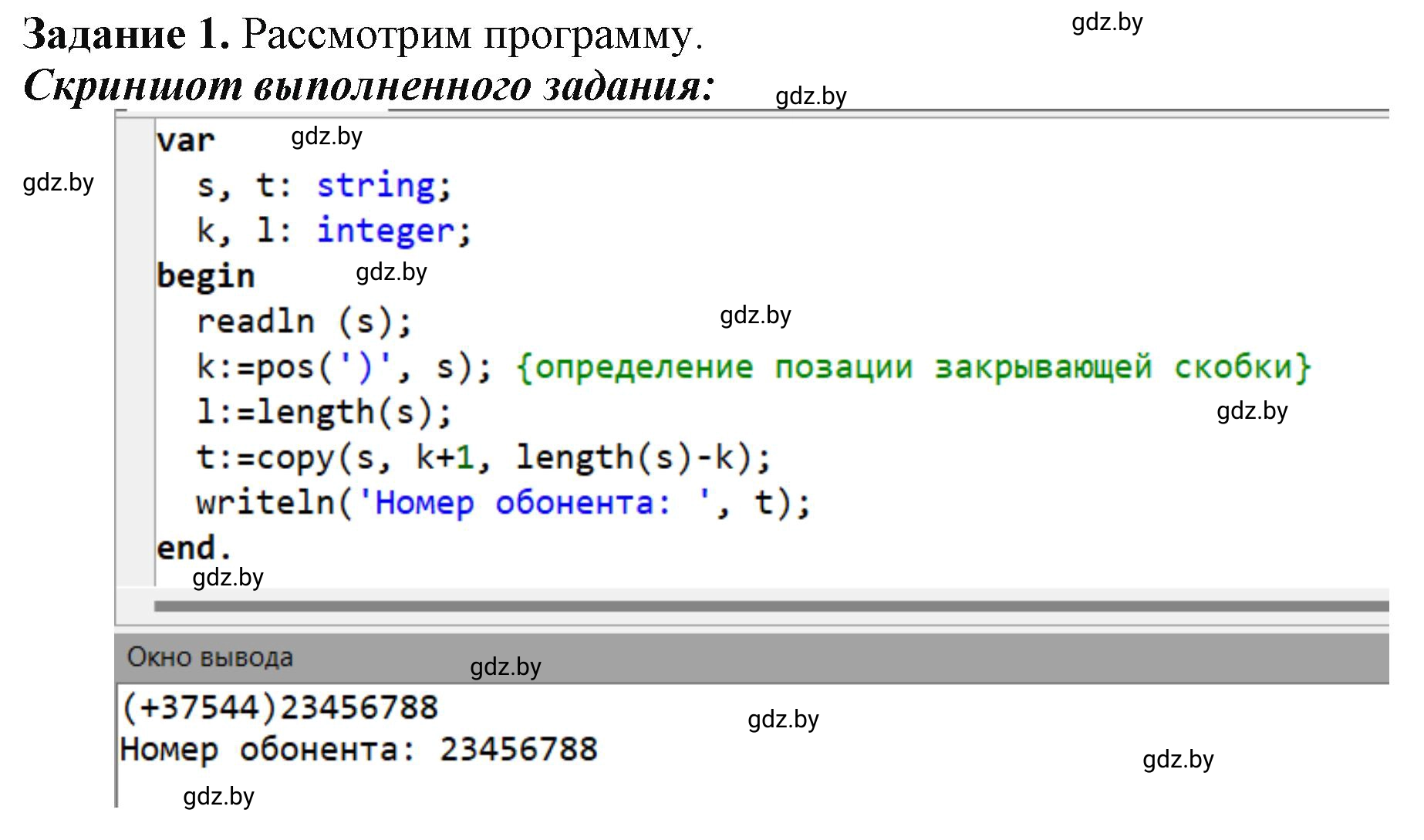Click the 'Окно вывода' panel header
Image resolution: width=1424 pixels, height=840 pixels.
[x=751, y=658]
